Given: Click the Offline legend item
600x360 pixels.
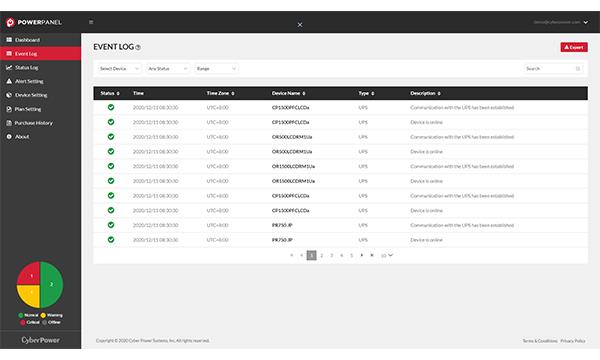Looking at the screenshot, I should tap(51, 322).
